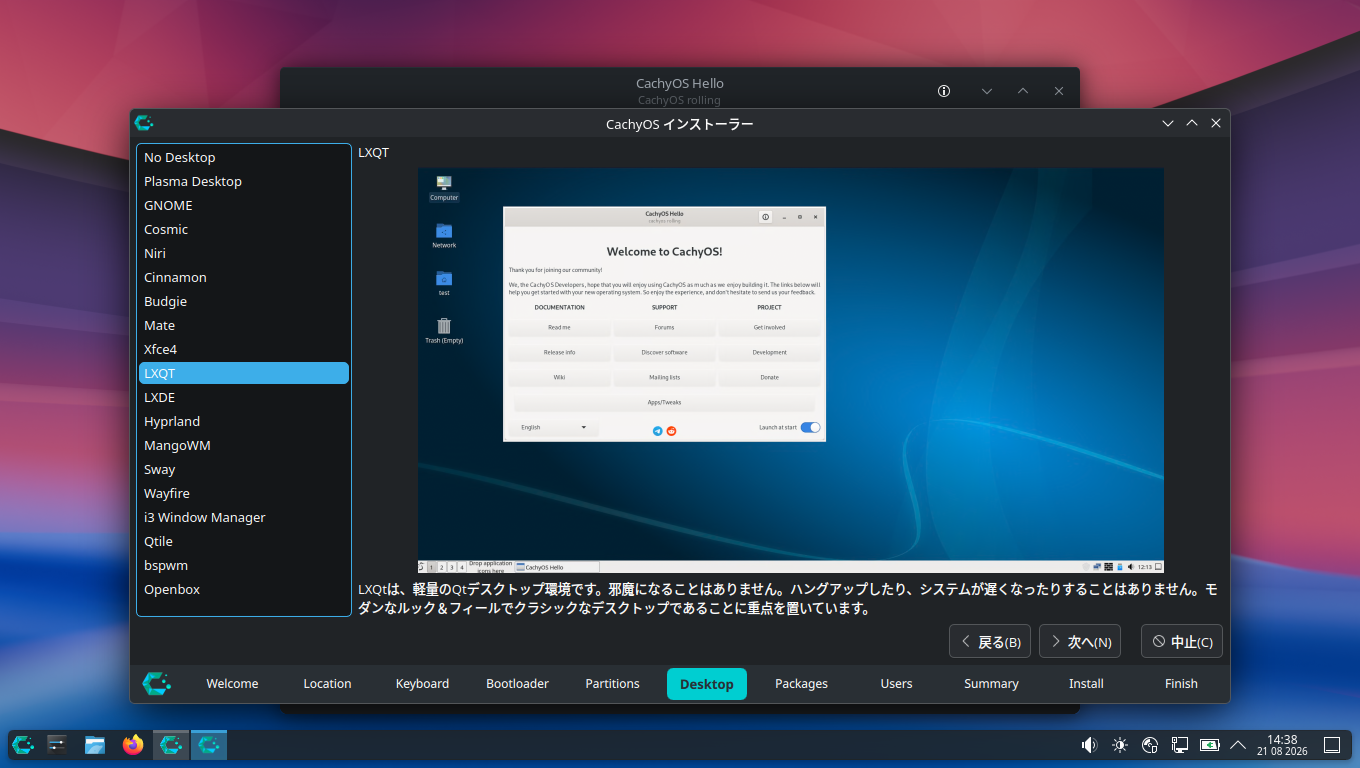The image size is (1360, 768).
Task: Go back with the 戻る(B) button
Action: click(x=990, y=642)
